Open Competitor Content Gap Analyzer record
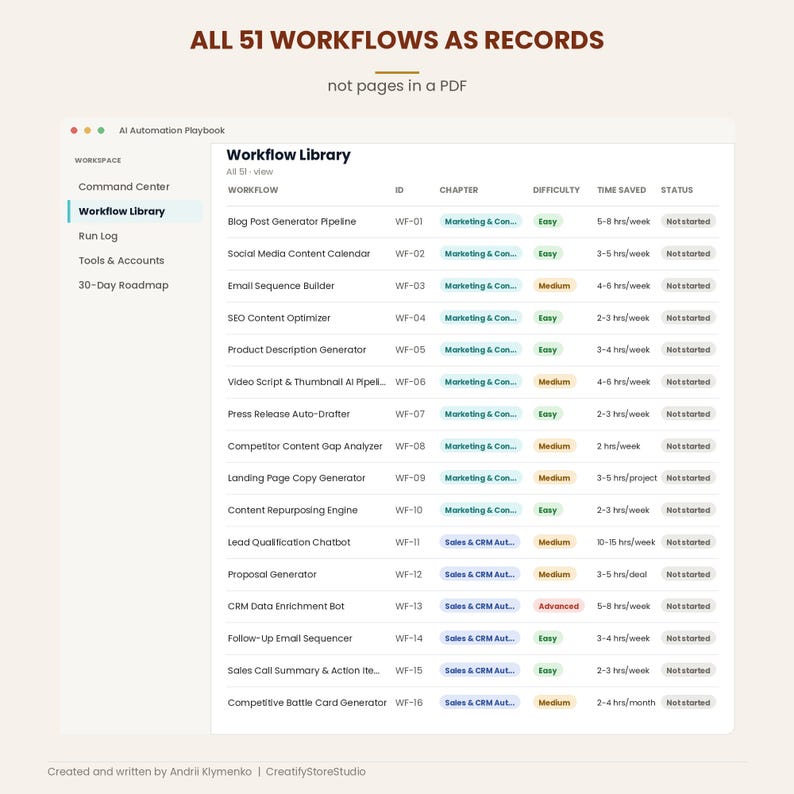This screenshot has height=794, width=794. [305, 446]
